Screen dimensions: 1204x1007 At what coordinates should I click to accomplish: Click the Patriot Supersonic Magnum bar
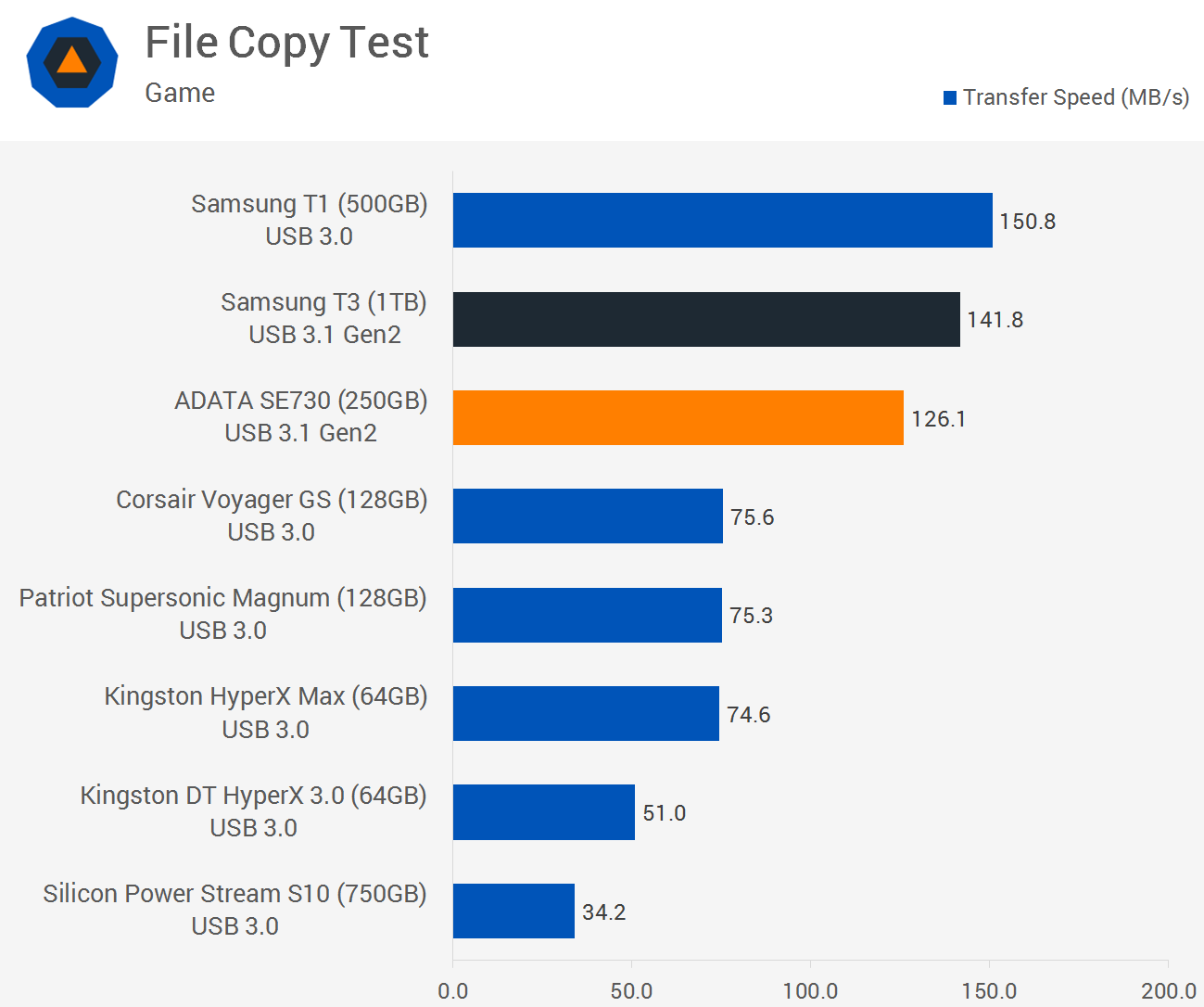click(x=587, y=616)
